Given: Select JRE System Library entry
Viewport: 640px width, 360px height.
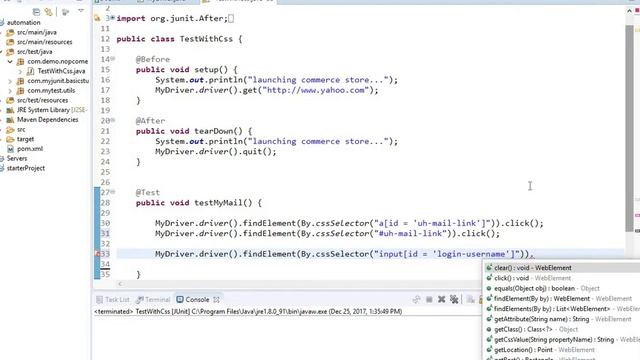Looking at the screenshot, I should (51, 110).
